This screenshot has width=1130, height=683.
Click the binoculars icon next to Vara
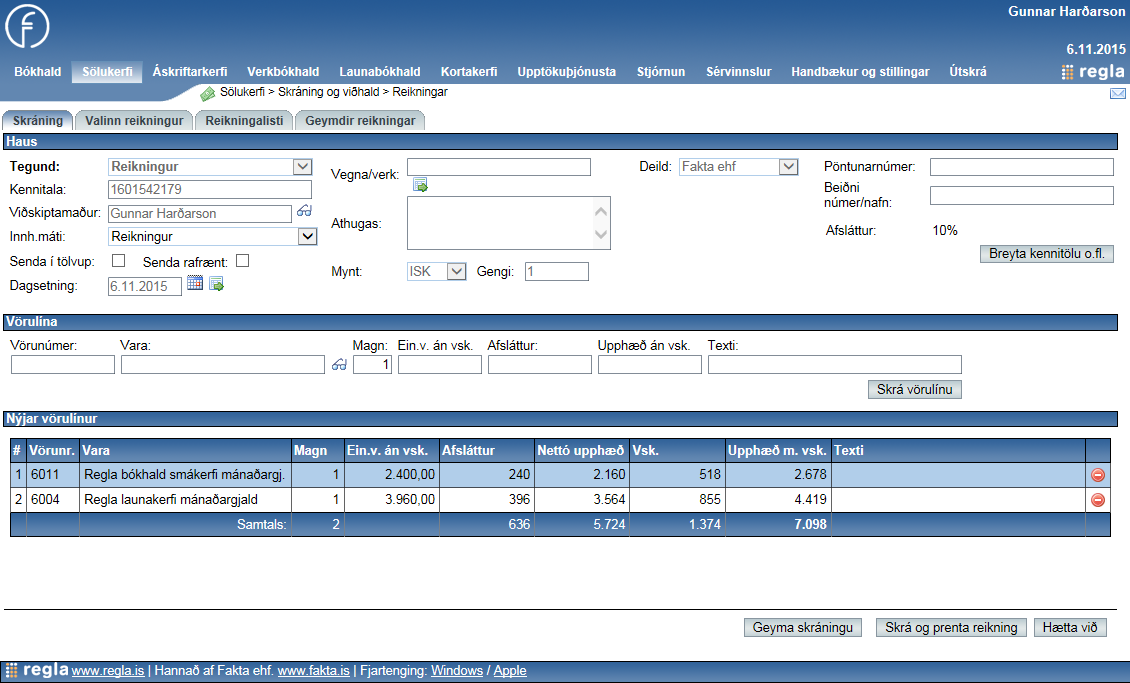[x=339, y=365]
